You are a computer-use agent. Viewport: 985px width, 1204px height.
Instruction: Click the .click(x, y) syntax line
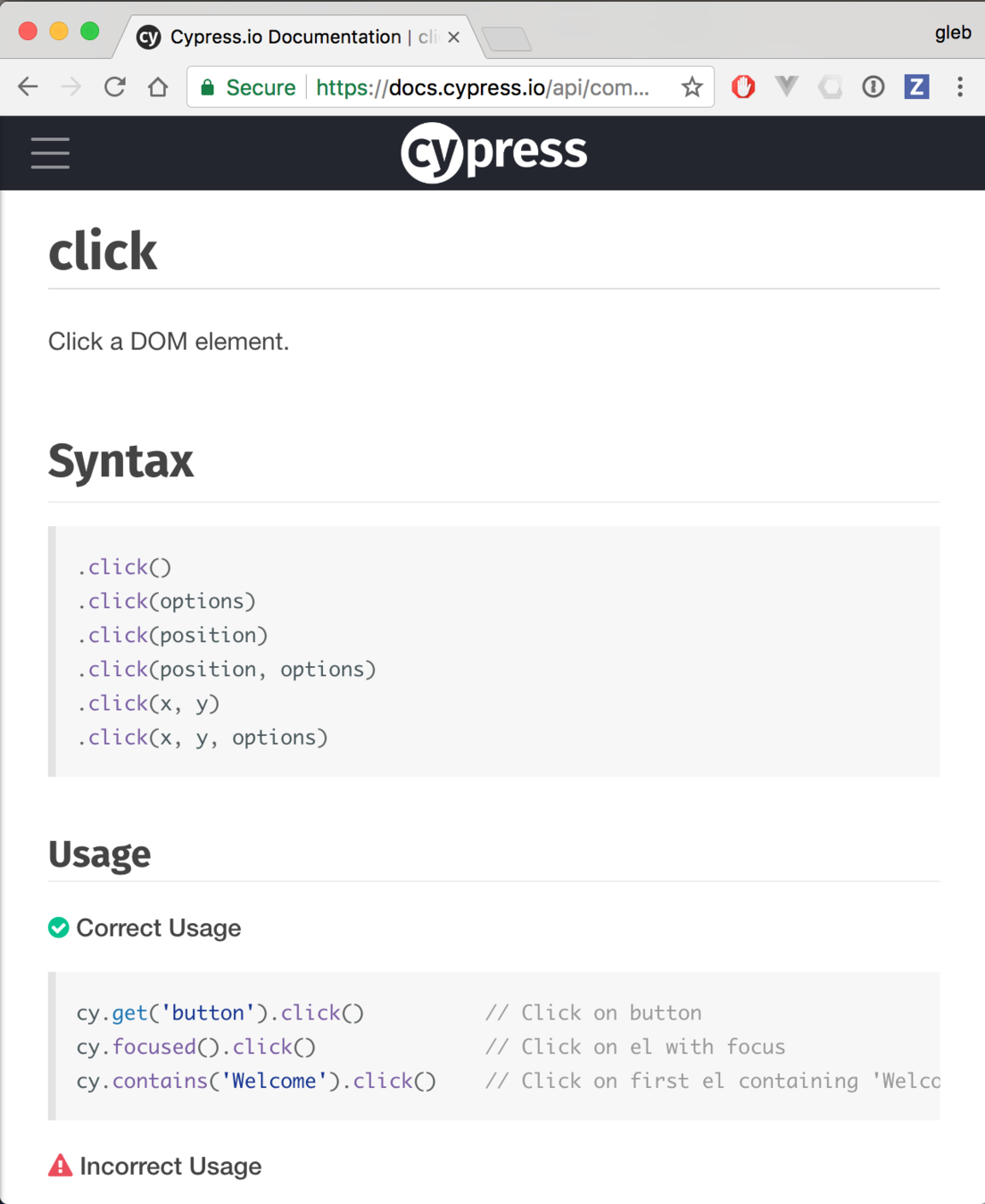[x=148, y=703]
